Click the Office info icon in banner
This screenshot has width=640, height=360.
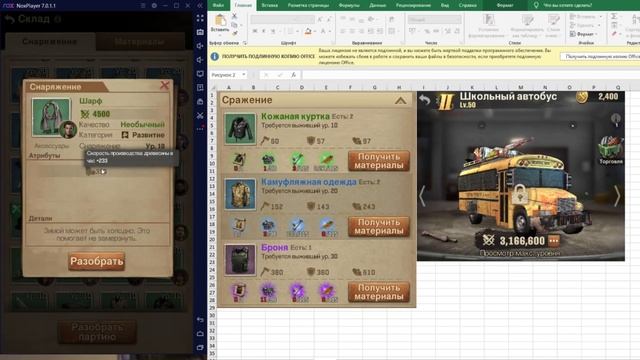[214, 56]
